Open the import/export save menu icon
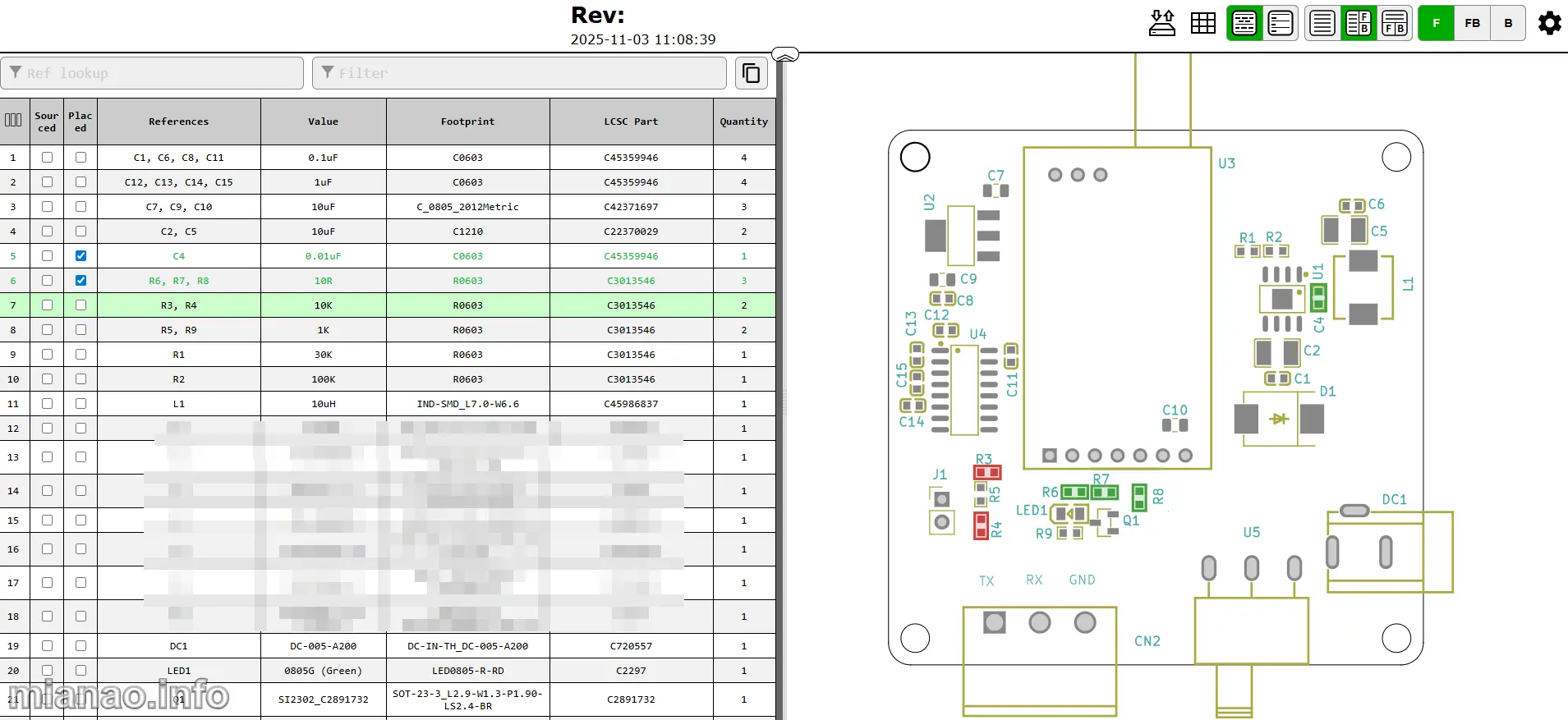This screenshot has width=1568, height=720. [1161, 23]
